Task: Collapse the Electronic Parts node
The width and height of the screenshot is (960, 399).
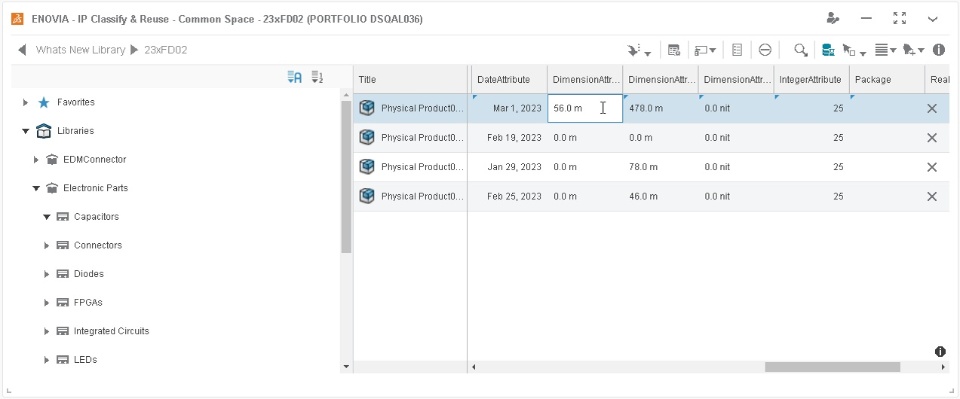Action: [36, 188]
